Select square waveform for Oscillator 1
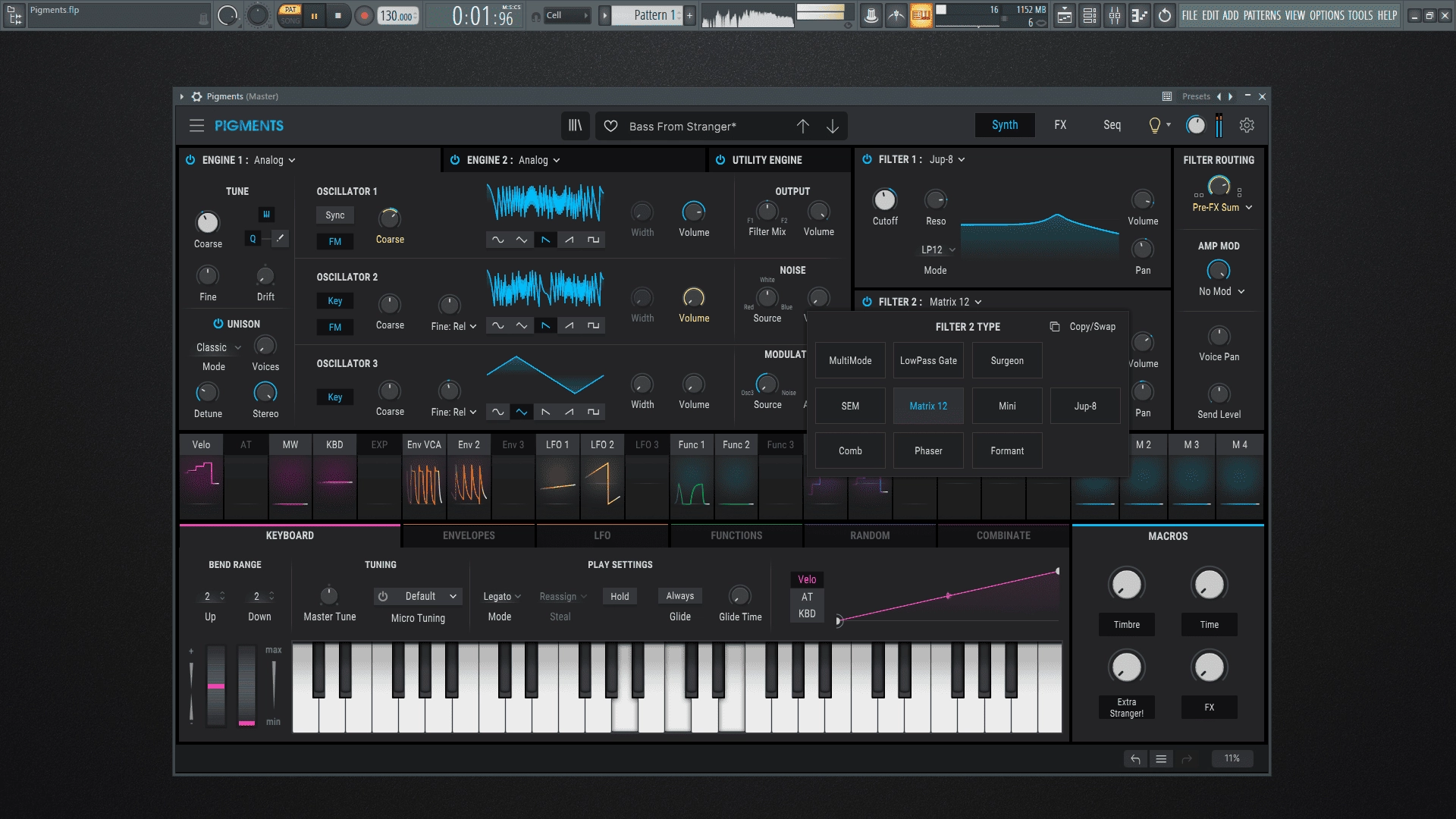Screen dimensions: 1456x819 (x=593, y=240)
